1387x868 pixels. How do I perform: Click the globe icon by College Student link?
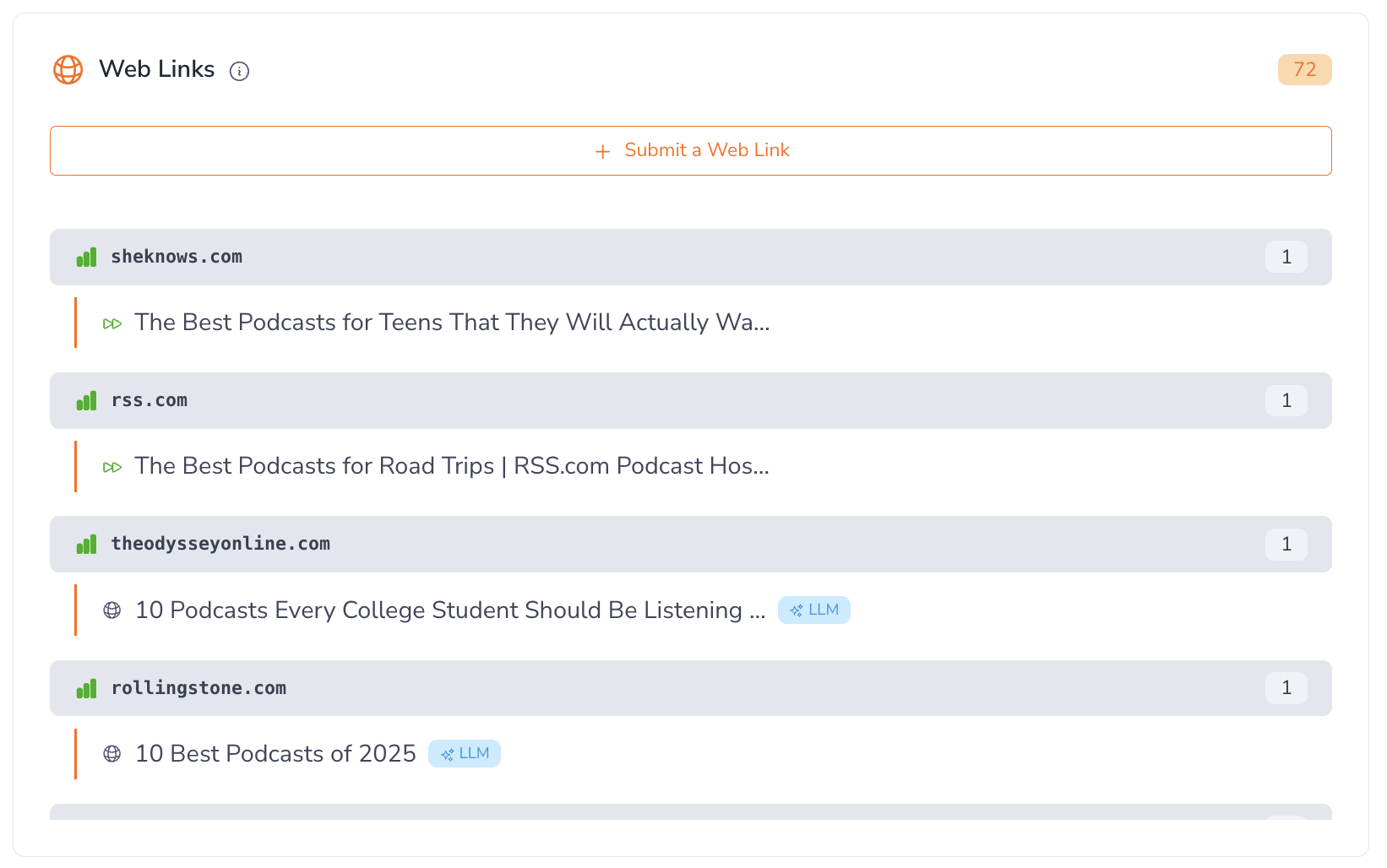[x=112, y=610]
